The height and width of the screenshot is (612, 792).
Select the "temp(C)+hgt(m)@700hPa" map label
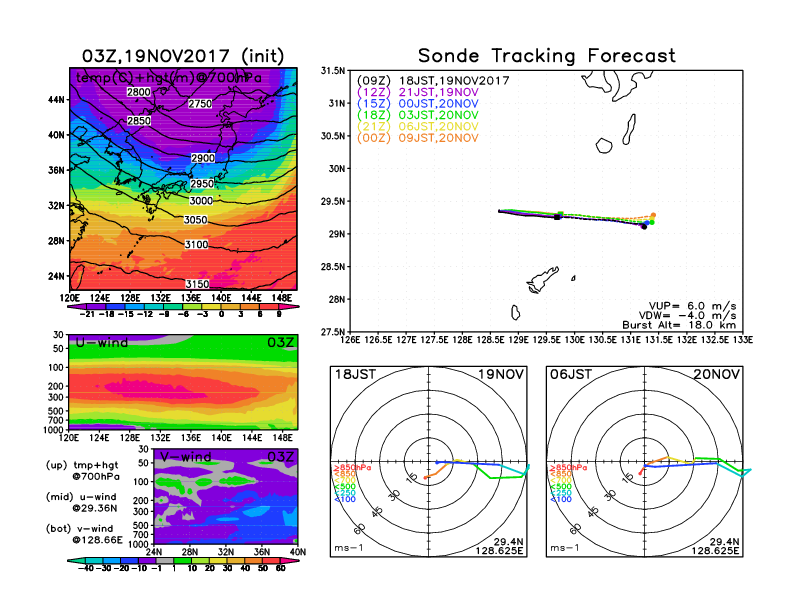click(169, 78)
